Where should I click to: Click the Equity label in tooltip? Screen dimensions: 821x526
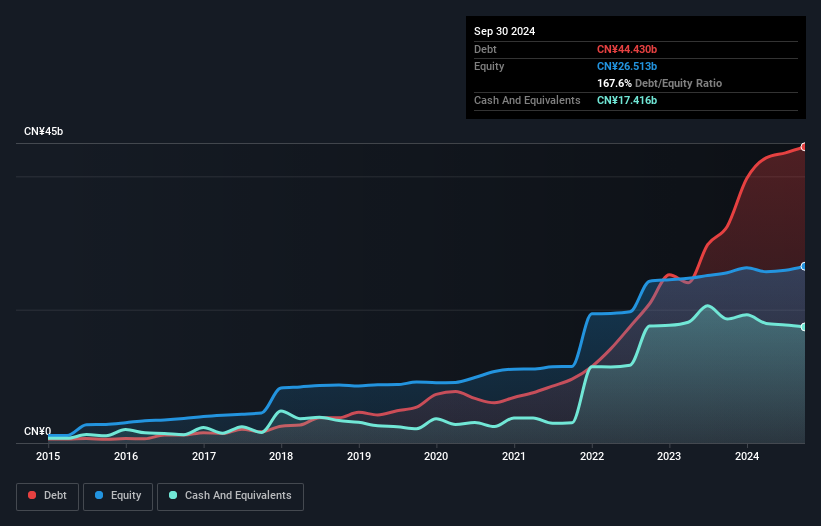(x=489, y=66)
